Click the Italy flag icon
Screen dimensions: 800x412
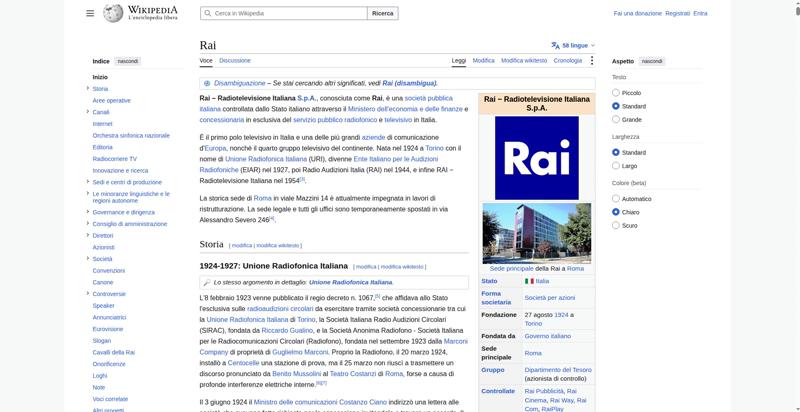pos(529,281)
